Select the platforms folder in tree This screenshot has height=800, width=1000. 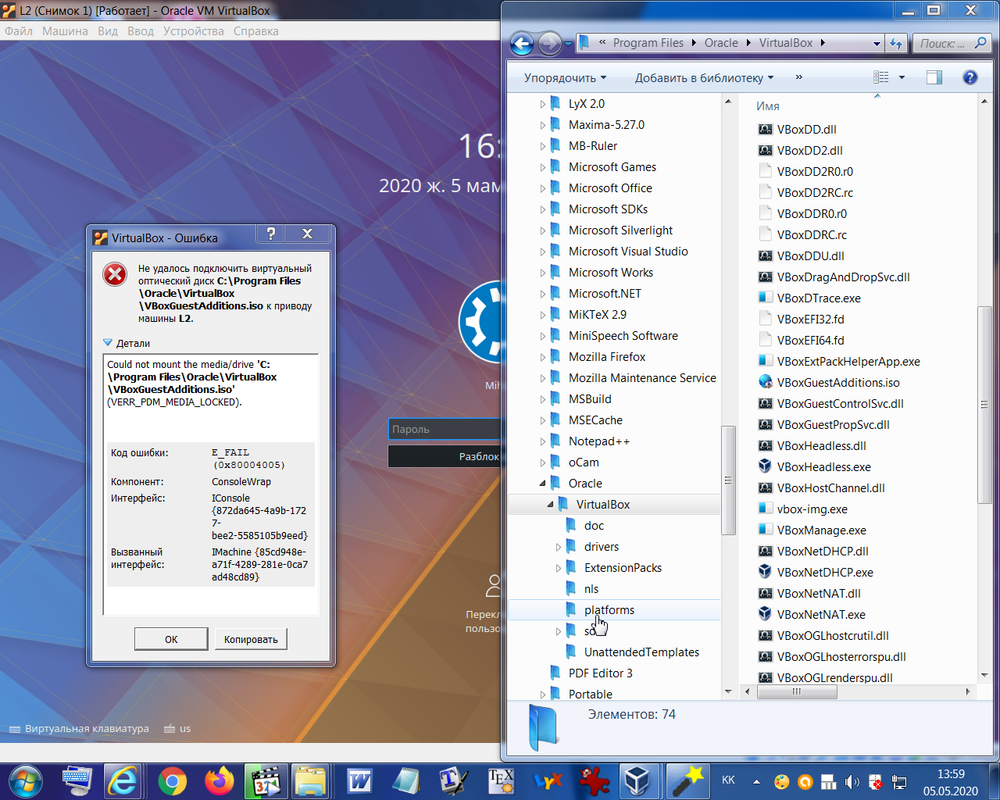(x=609, y=610)
